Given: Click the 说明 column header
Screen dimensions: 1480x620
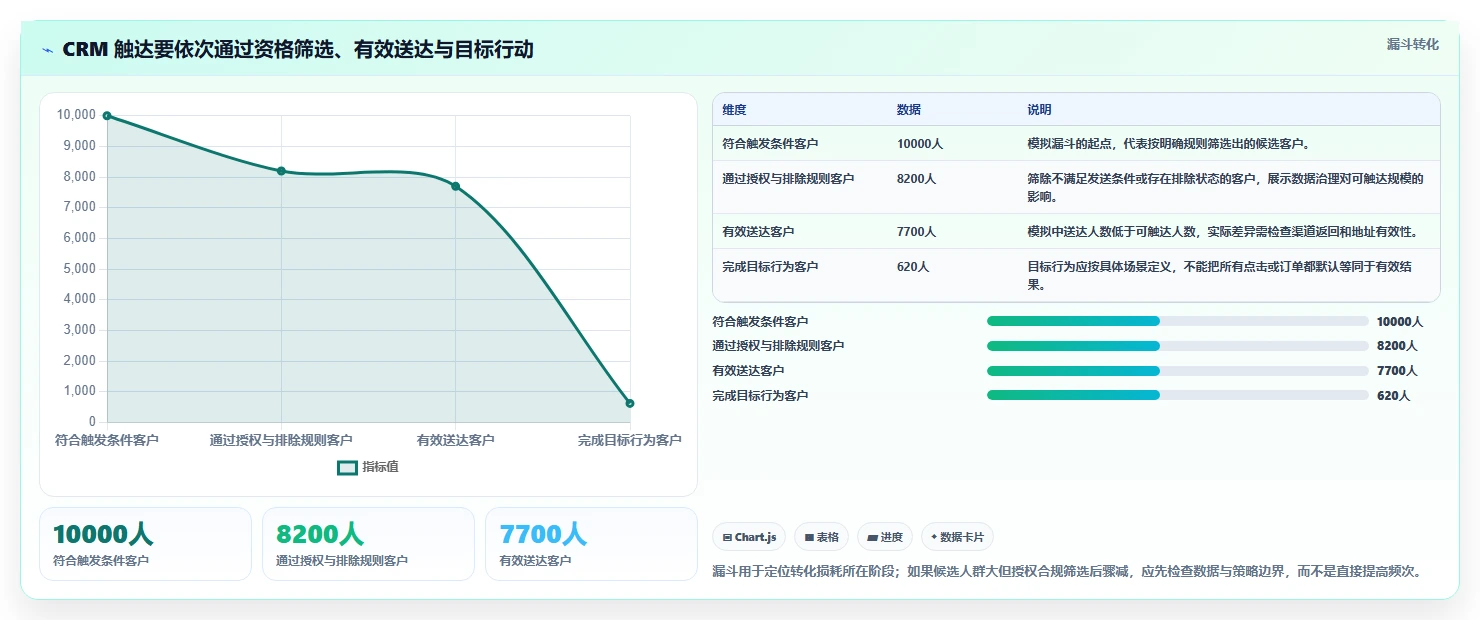Looking at the screenshot, I should pyautogui.click(x=1039, y=110).
